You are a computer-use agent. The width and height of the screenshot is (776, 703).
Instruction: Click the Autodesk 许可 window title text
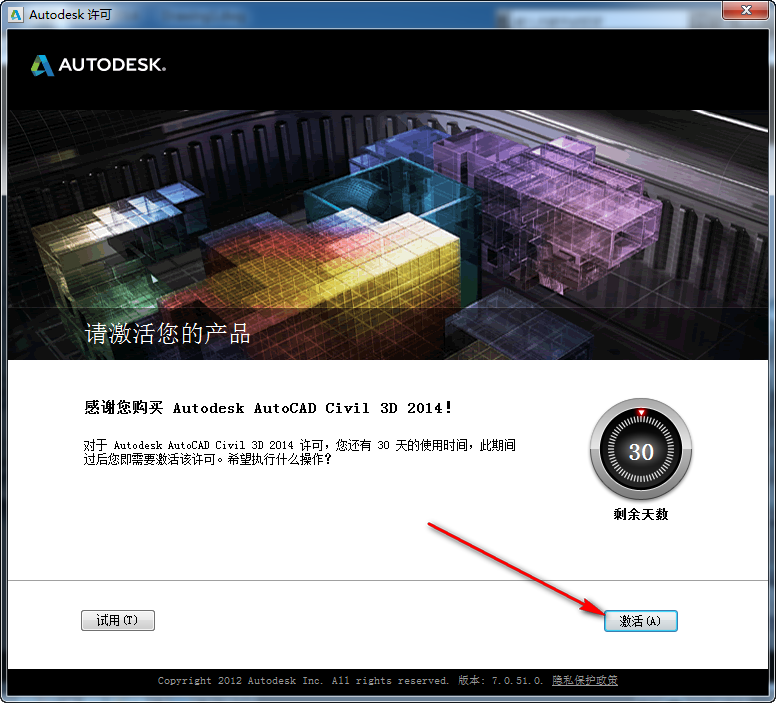pyautogui.click(x=70, y=15)
